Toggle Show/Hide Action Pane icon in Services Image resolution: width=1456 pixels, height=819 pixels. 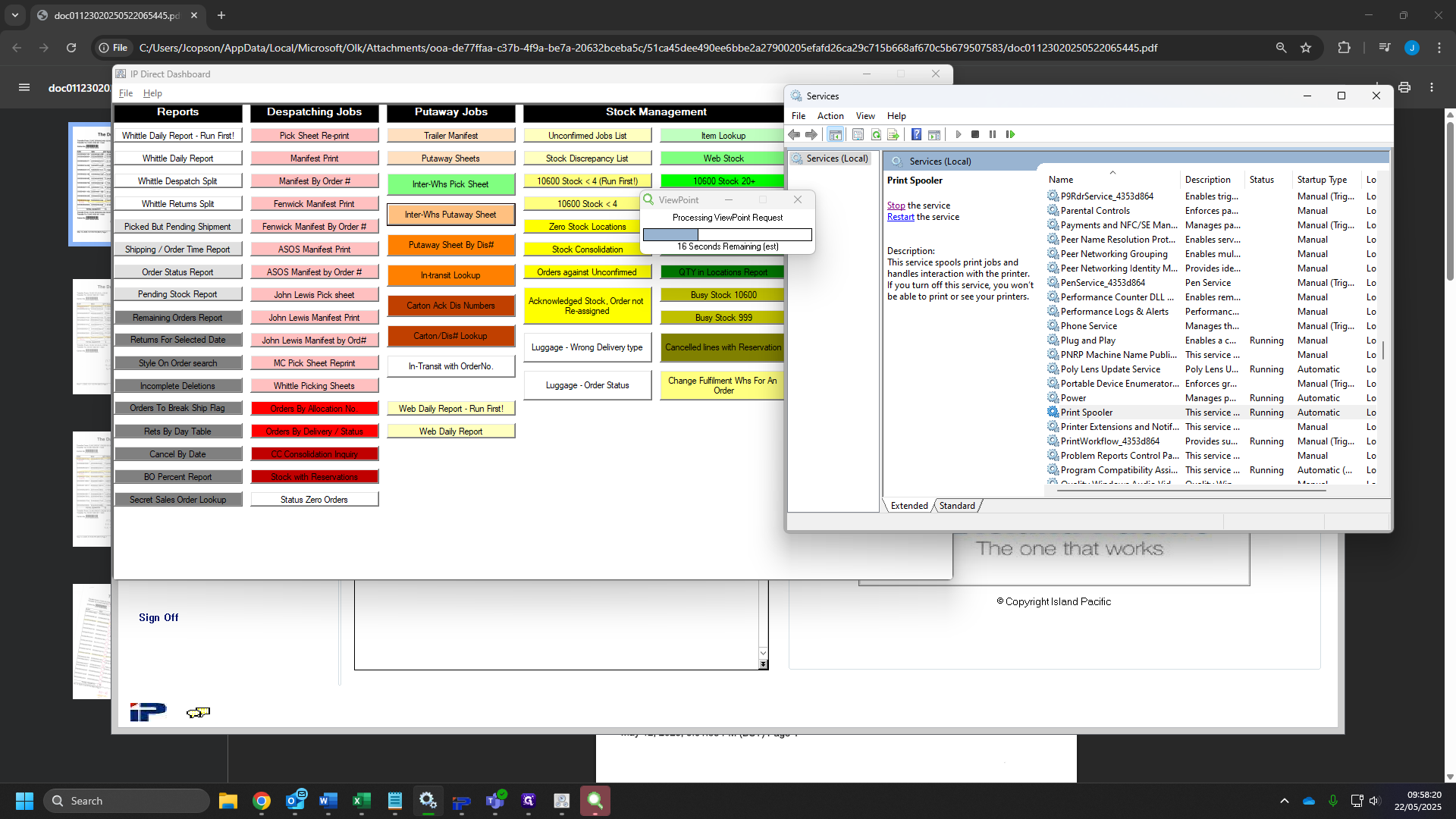click(x=934, y=134)
